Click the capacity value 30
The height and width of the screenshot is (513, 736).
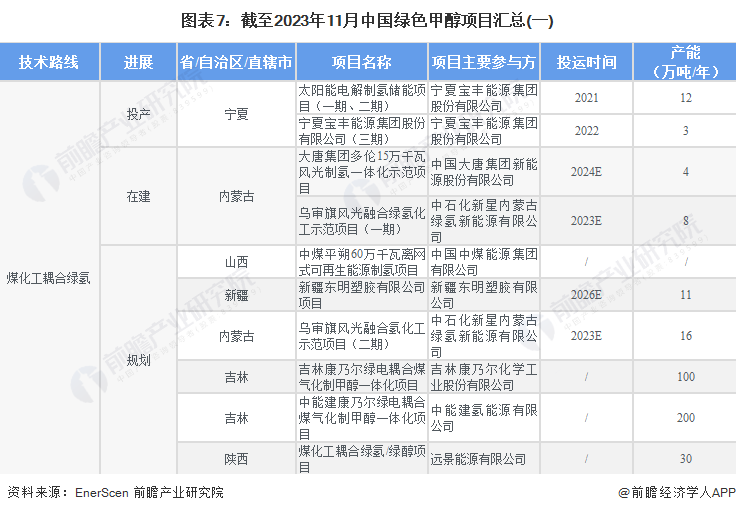click(686, 459)
